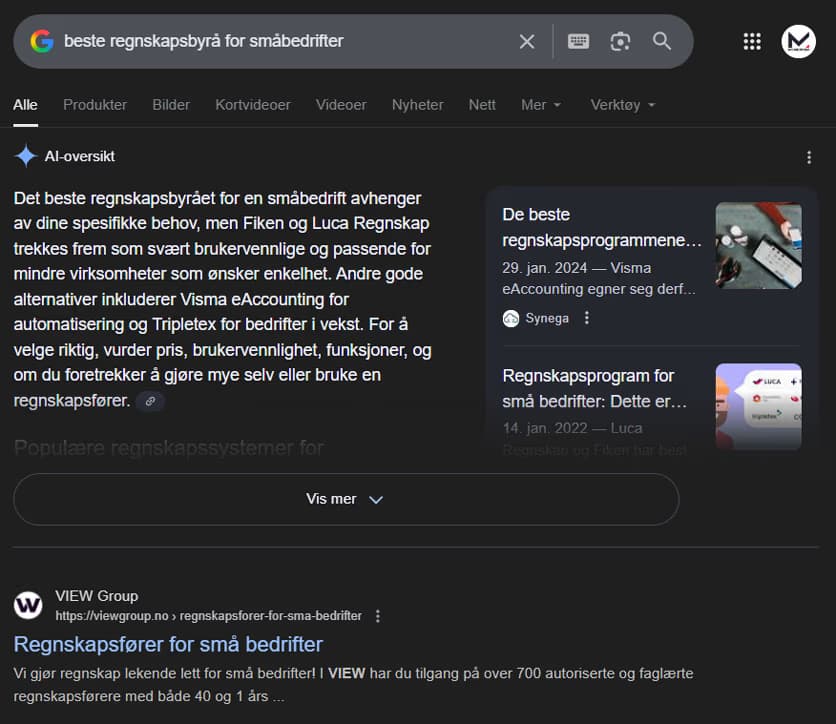Image resolution: width=836 pixels, height=724 pixels.
Task: Expand the Mer dropdown
Action: pos(541,105)
